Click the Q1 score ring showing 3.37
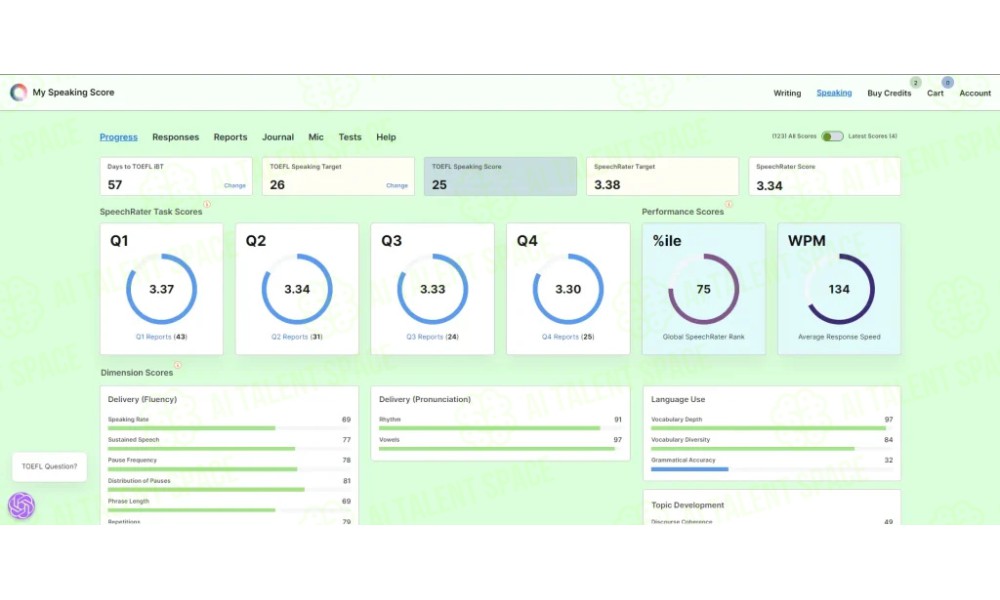 tap(161, 289)
